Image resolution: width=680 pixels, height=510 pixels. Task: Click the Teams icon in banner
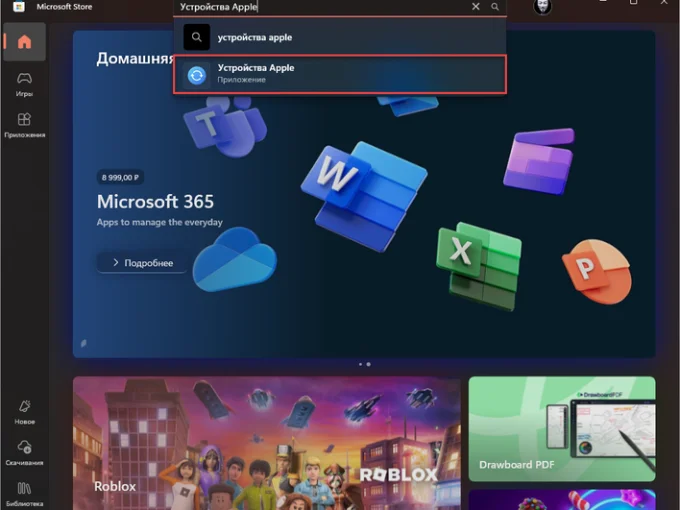(225, 126)
